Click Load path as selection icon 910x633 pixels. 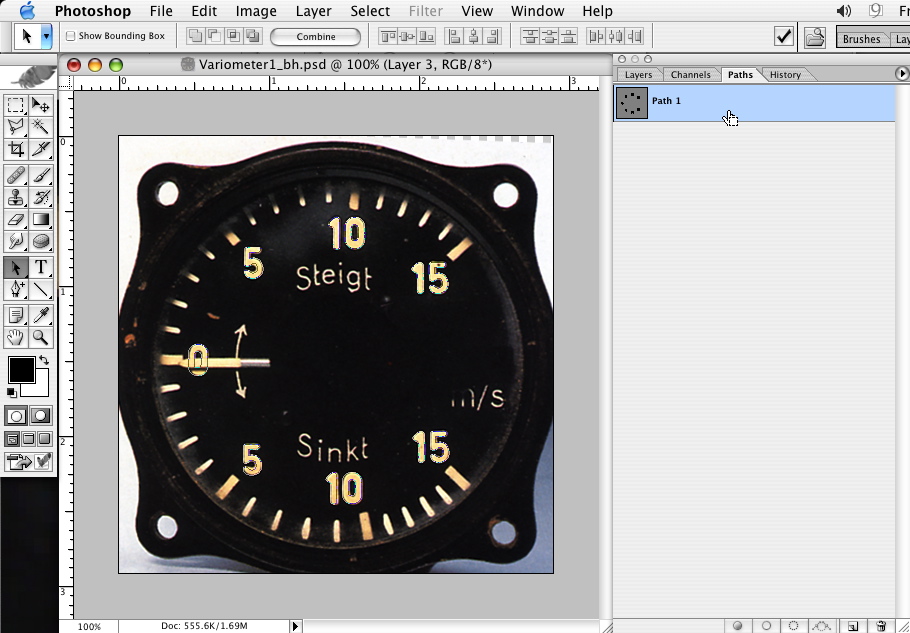pos(794,626)
